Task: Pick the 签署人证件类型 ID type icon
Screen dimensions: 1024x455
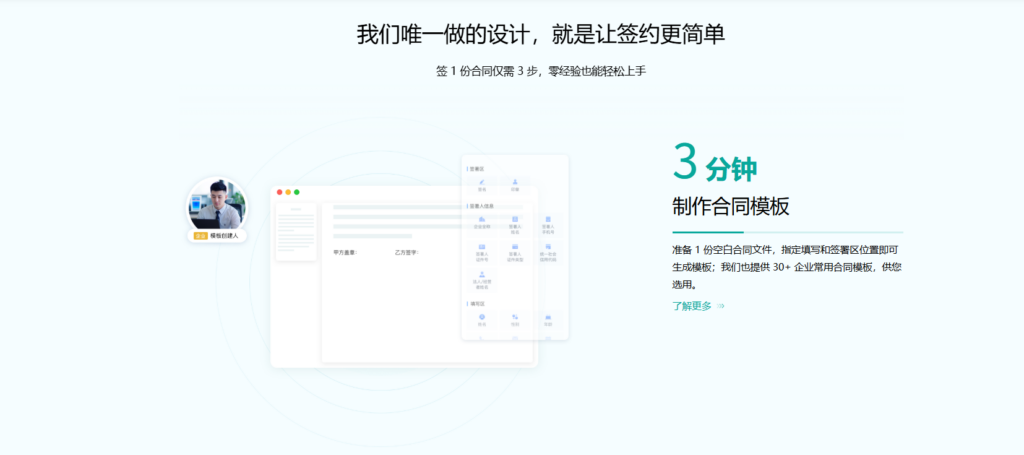Action: coord(515,247)
